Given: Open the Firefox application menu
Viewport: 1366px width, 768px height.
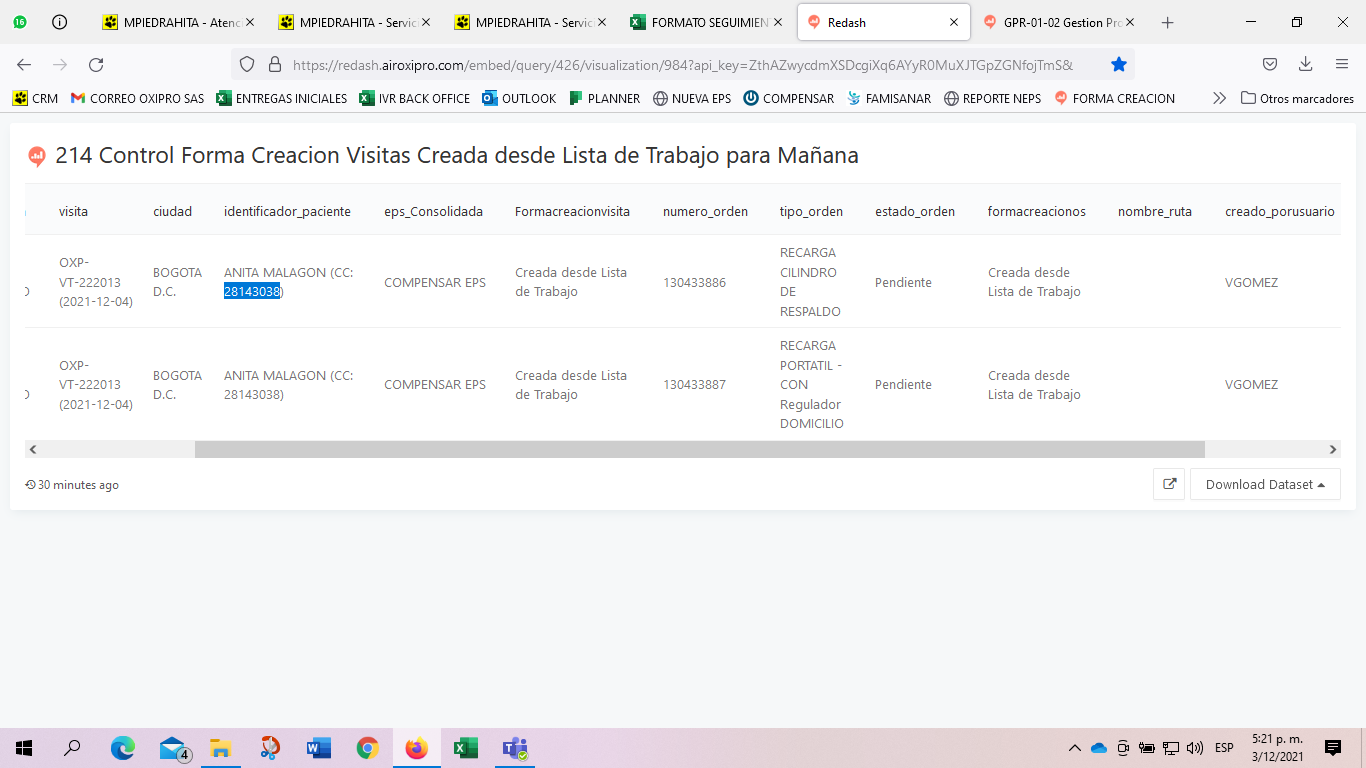Looking at the screenshot, I should pos(1342,64).
